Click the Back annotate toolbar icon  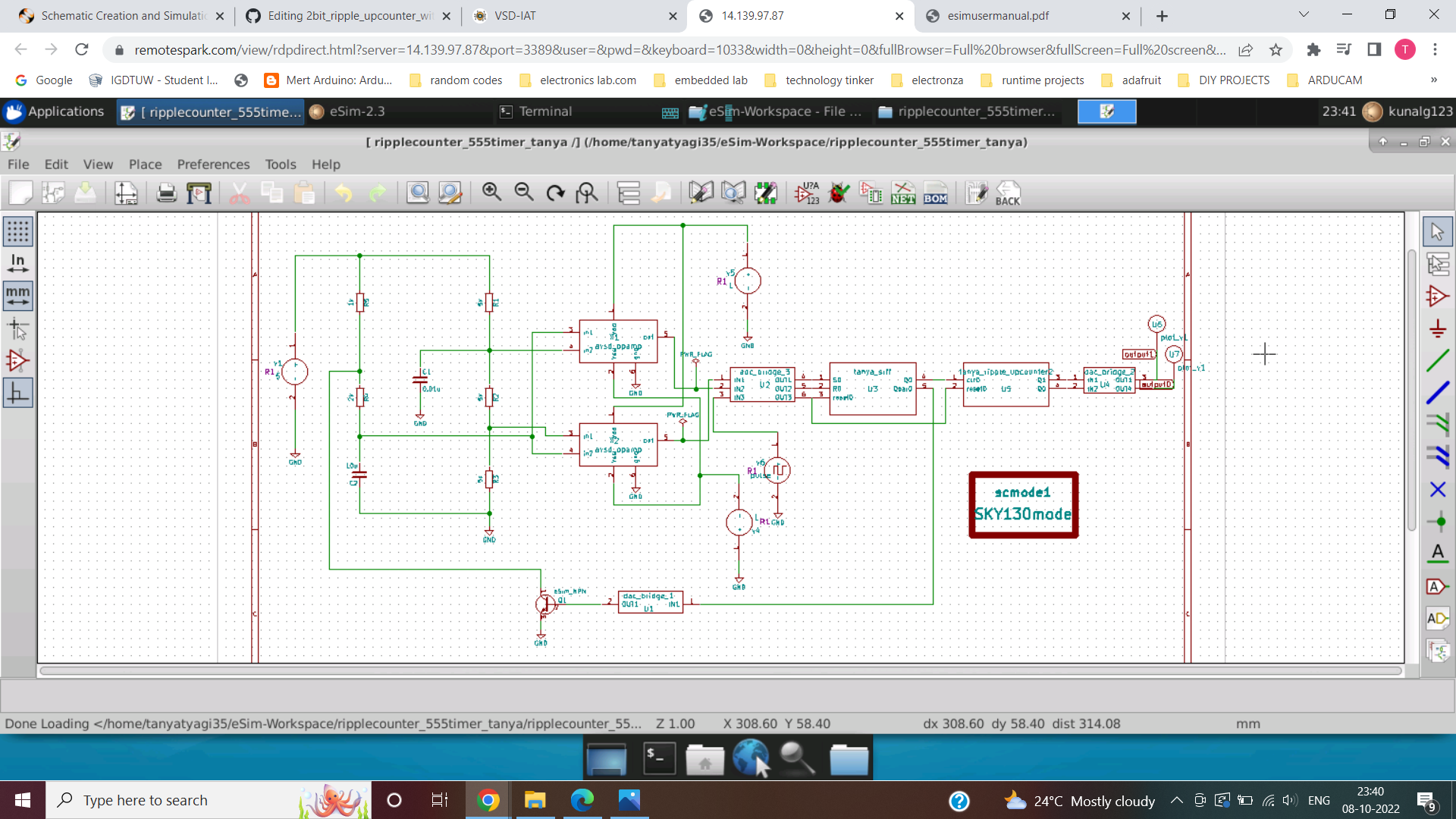[1008, 193]
